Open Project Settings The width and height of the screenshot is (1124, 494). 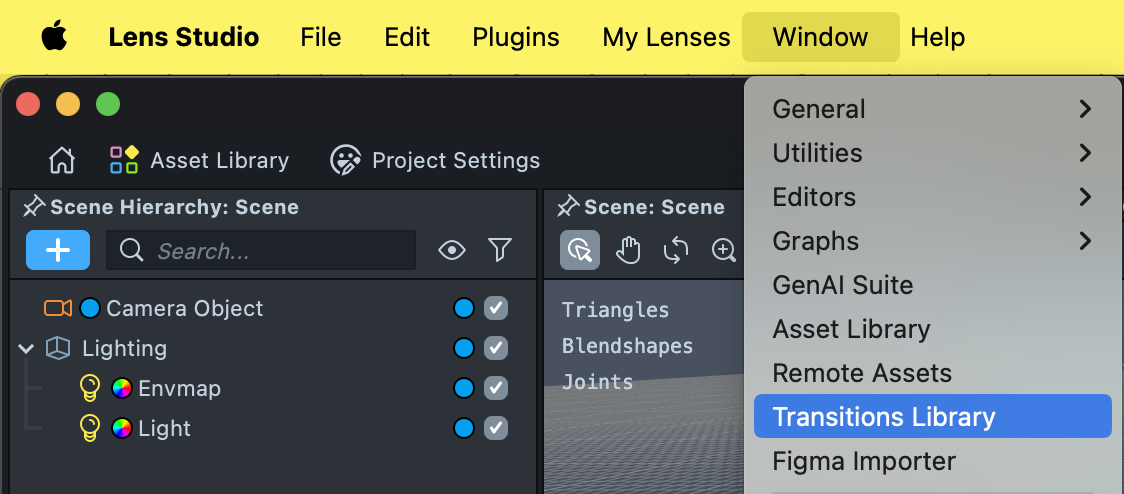pos(435,160)
